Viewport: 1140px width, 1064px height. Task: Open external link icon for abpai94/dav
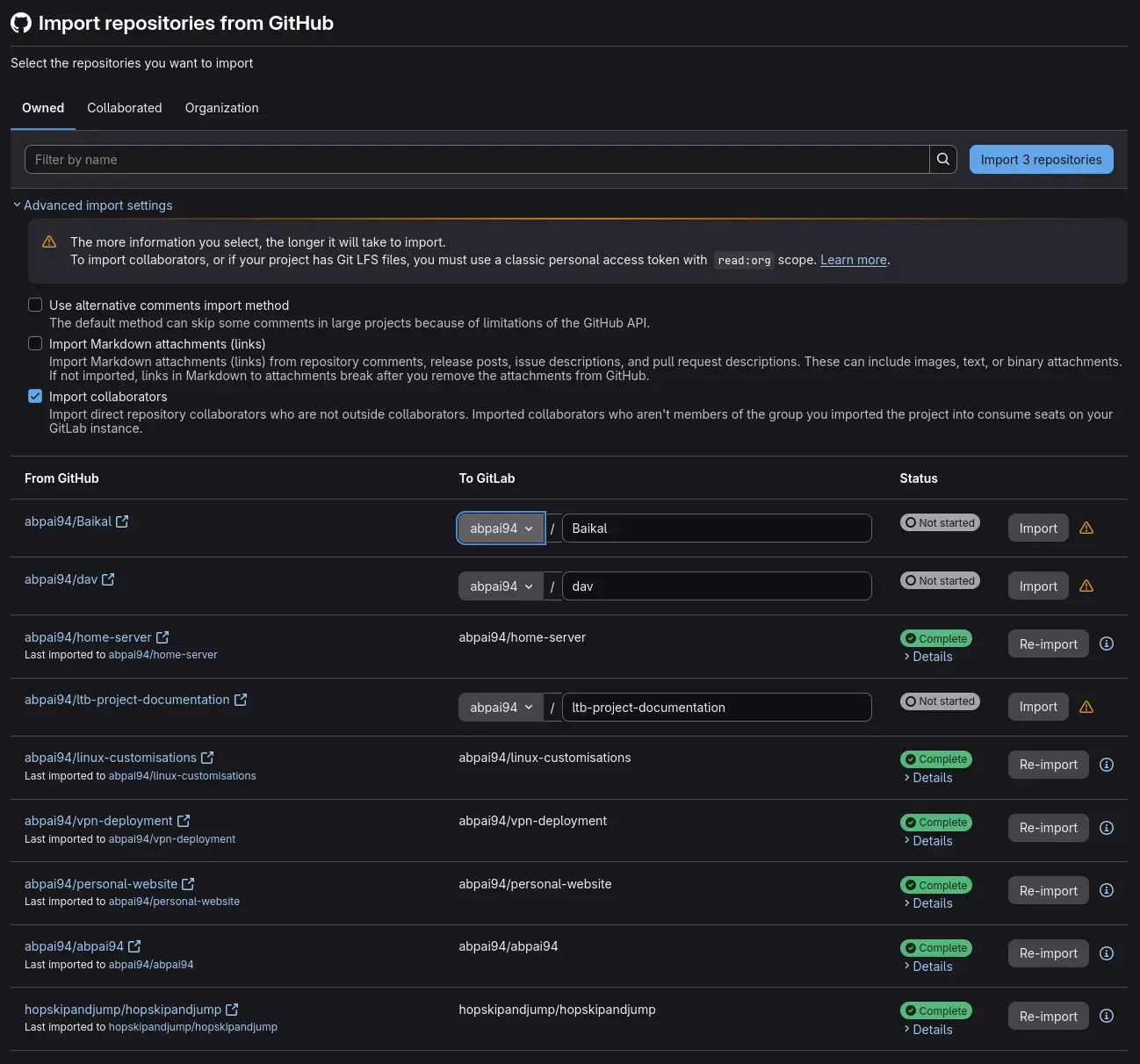(x=108, y=579)
